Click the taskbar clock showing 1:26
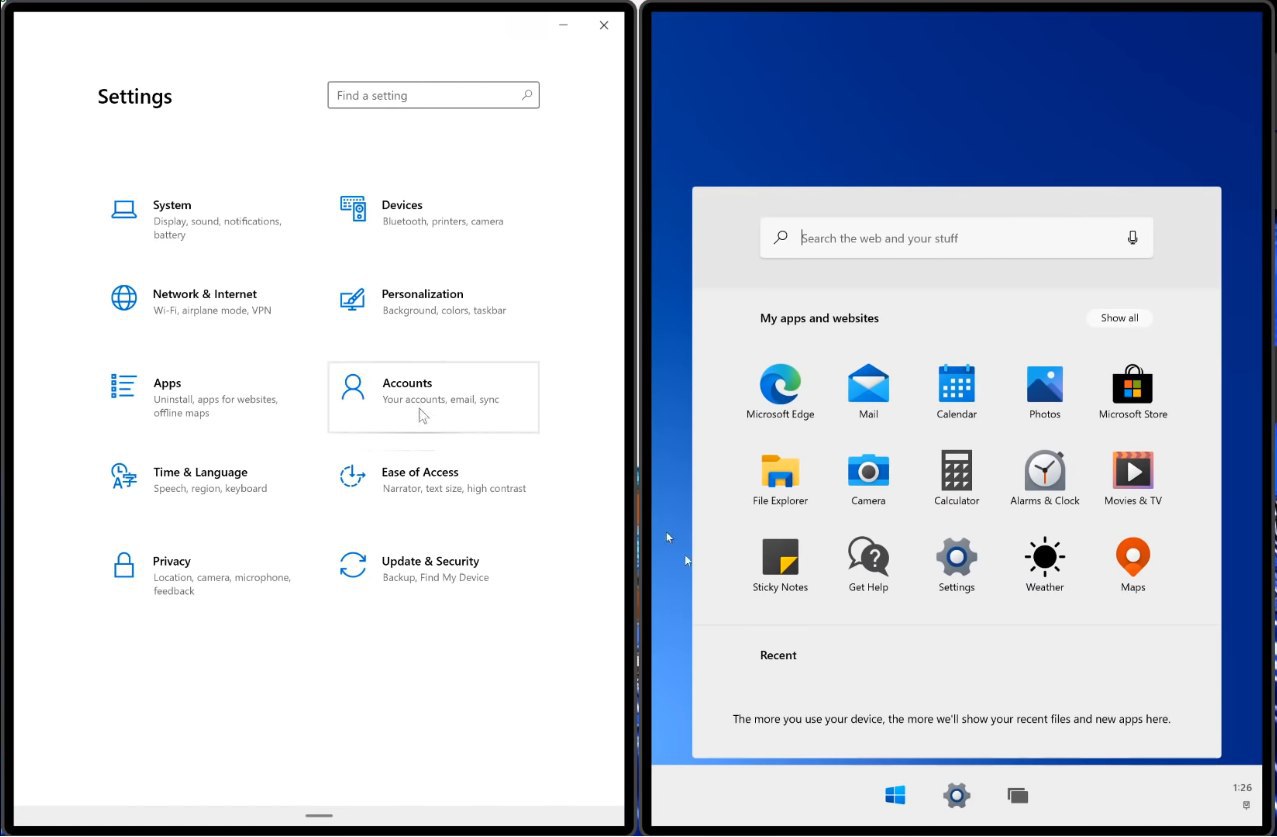The image size is (1277, 837). tap(1242, 788)
